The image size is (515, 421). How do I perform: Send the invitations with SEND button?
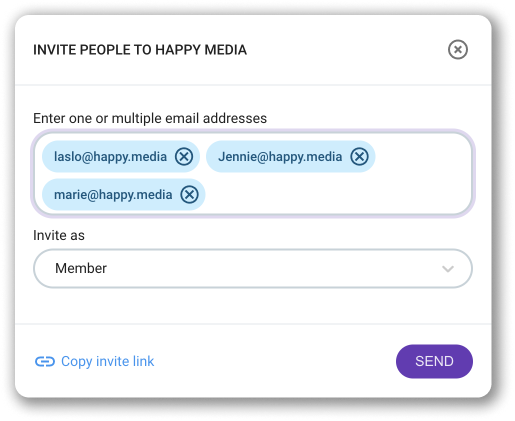point(434,361)
